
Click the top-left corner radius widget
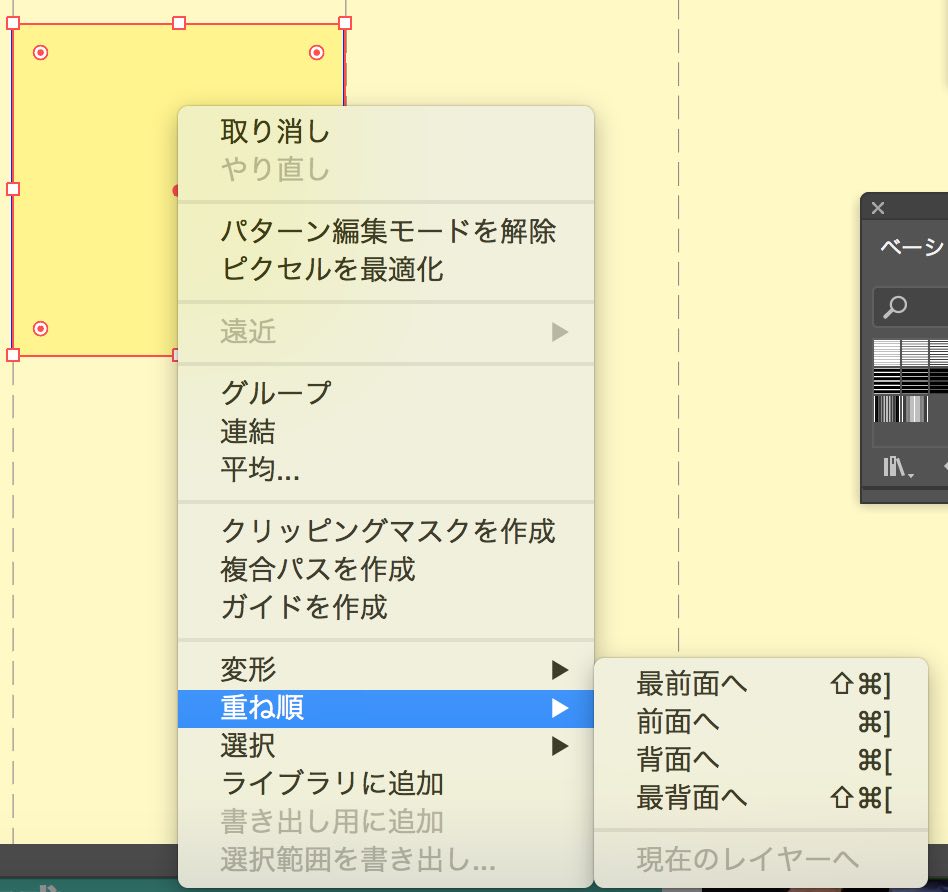(x=41, y=53)
